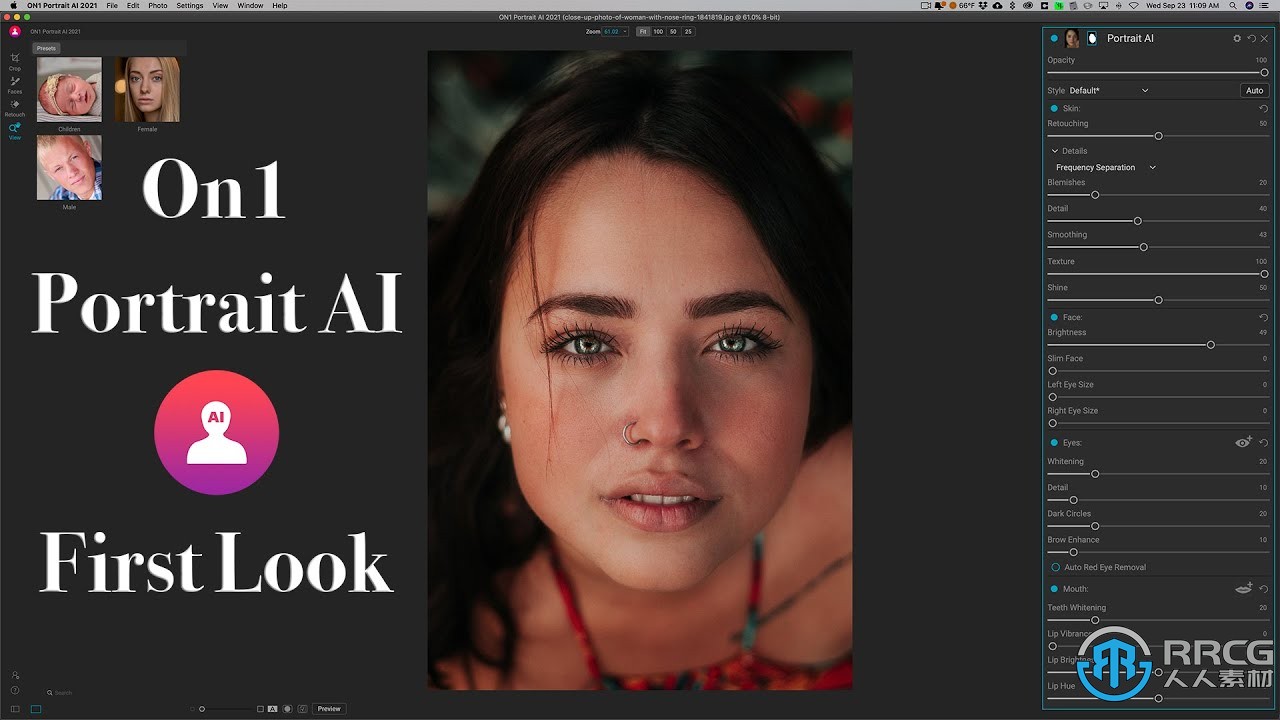Select the Female preset thumbnail
The width and height of the screenshot is (1280, 720).
[147, 90]
